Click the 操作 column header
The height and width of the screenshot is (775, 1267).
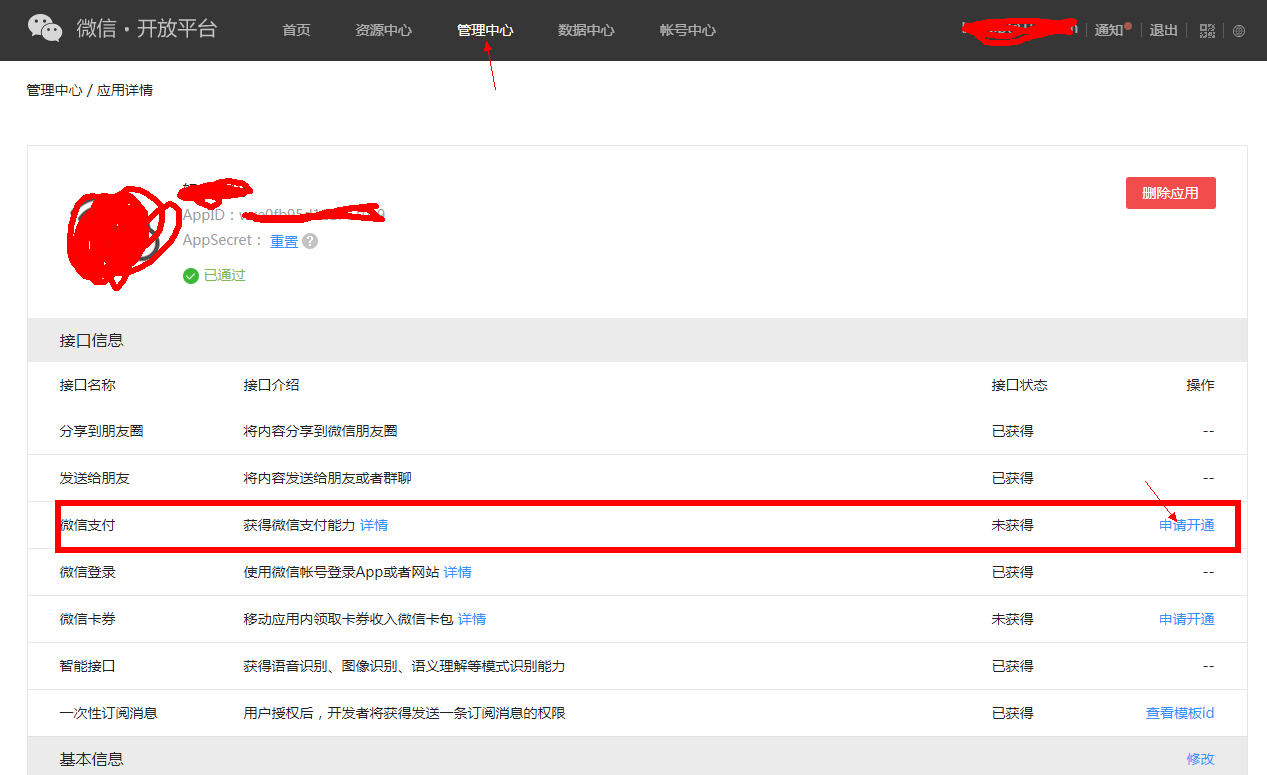pyautogui.click(x=1201, y=385)
